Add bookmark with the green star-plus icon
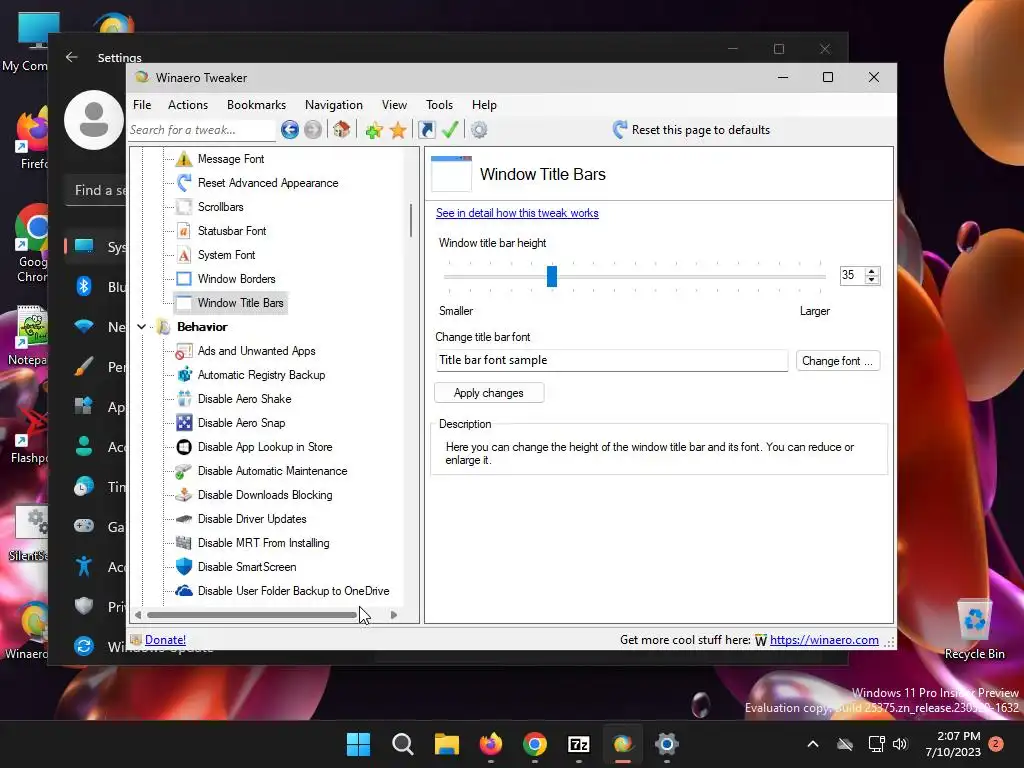The width and height of the screenshot is (1024, 768). (374, 130)
